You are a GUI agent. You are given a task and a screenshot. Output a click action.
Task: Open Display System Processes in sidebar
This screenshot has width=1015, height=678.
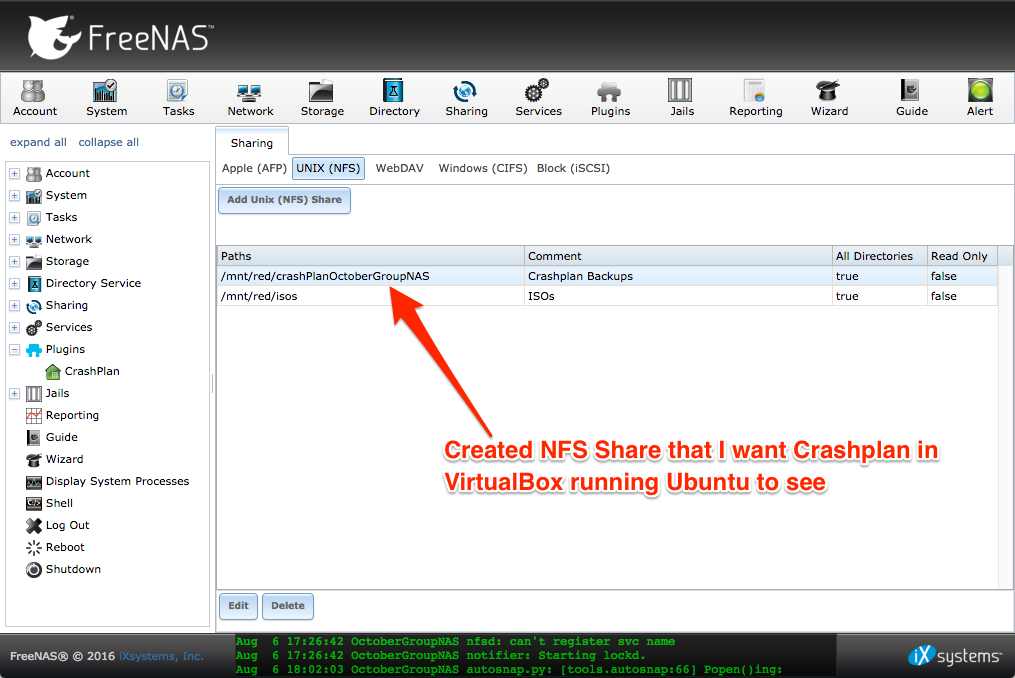click(x=107, y=481)
